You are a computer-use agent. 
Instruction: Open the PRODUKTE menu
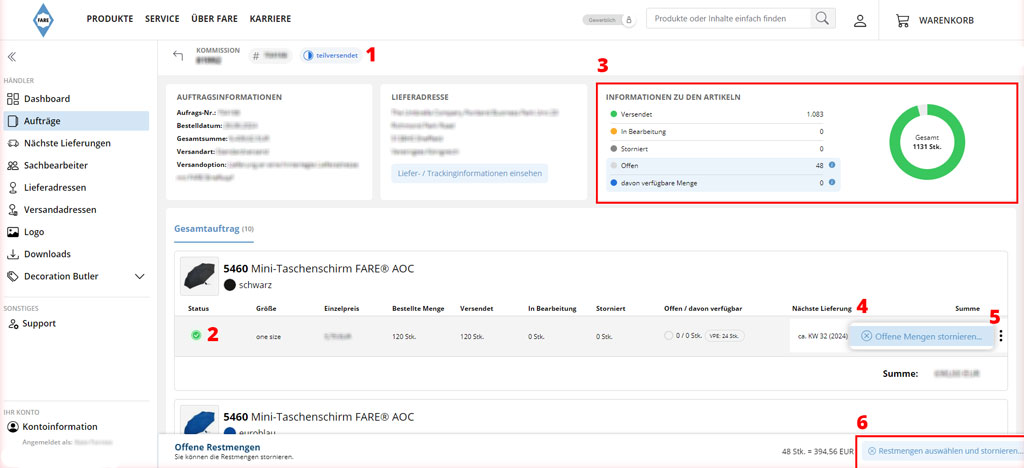pos(110,19)
